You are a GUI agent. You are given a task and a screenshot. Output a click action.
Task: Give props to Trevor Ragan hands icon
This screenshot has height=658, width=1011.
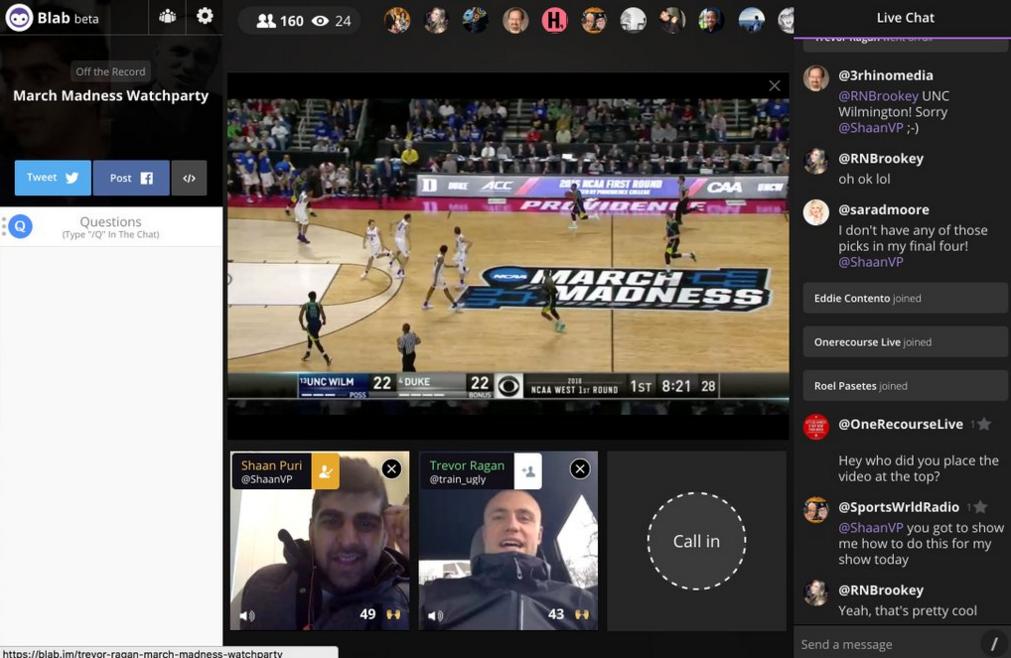[x=582, y=614]
